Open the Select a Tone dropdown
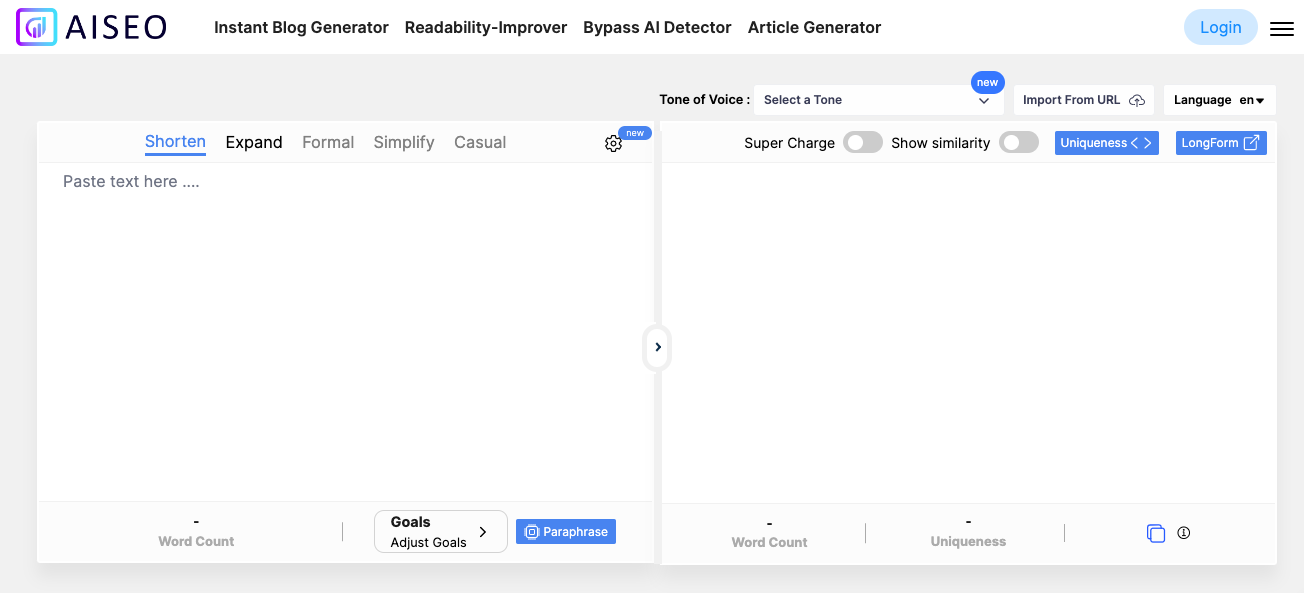The image size is (1304, 593). [x=878, y=100]
